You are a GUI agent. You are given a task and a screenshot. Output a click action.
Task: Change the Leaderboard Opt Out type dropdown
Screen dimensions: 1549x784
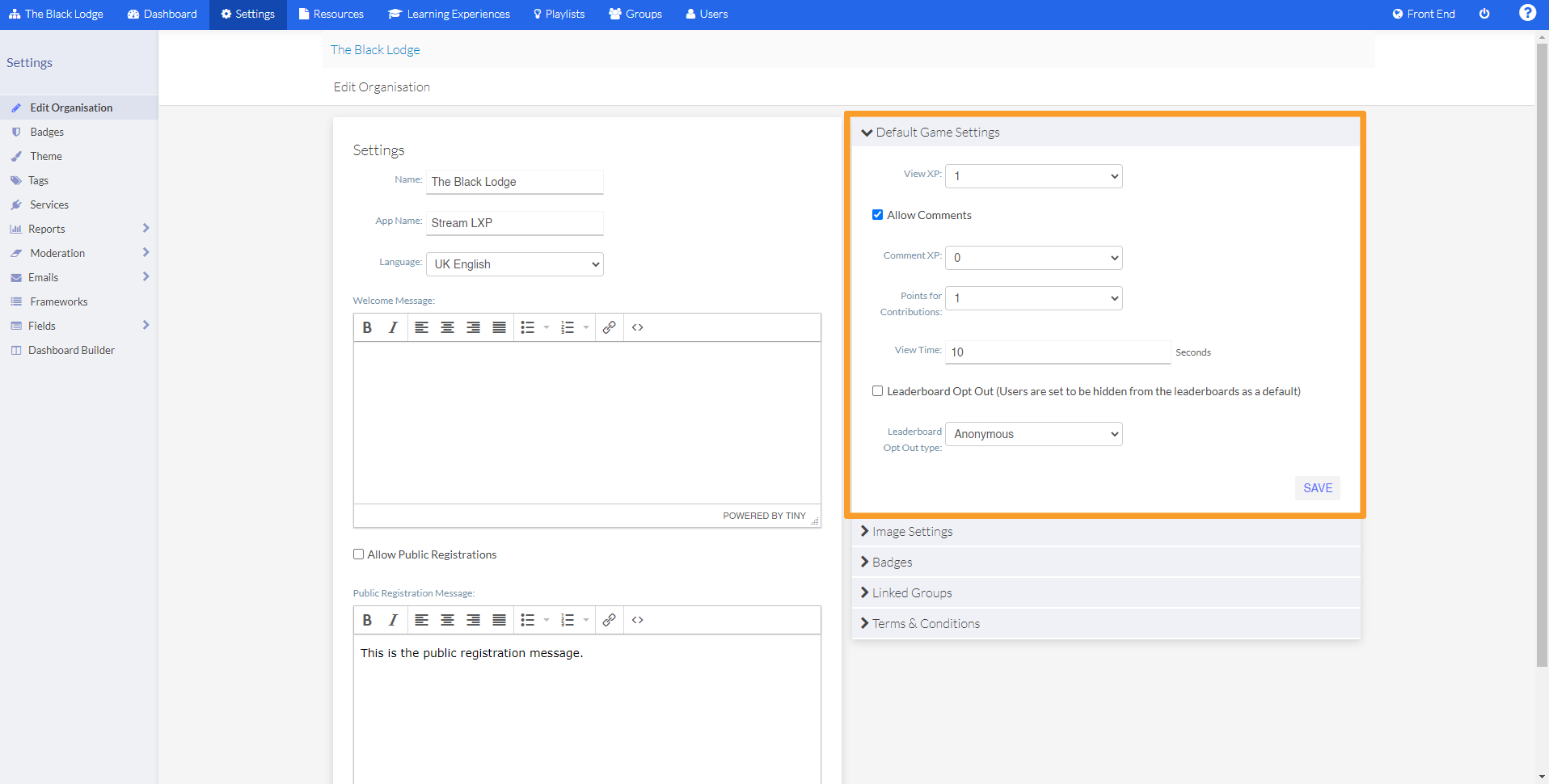(1034, 434)
